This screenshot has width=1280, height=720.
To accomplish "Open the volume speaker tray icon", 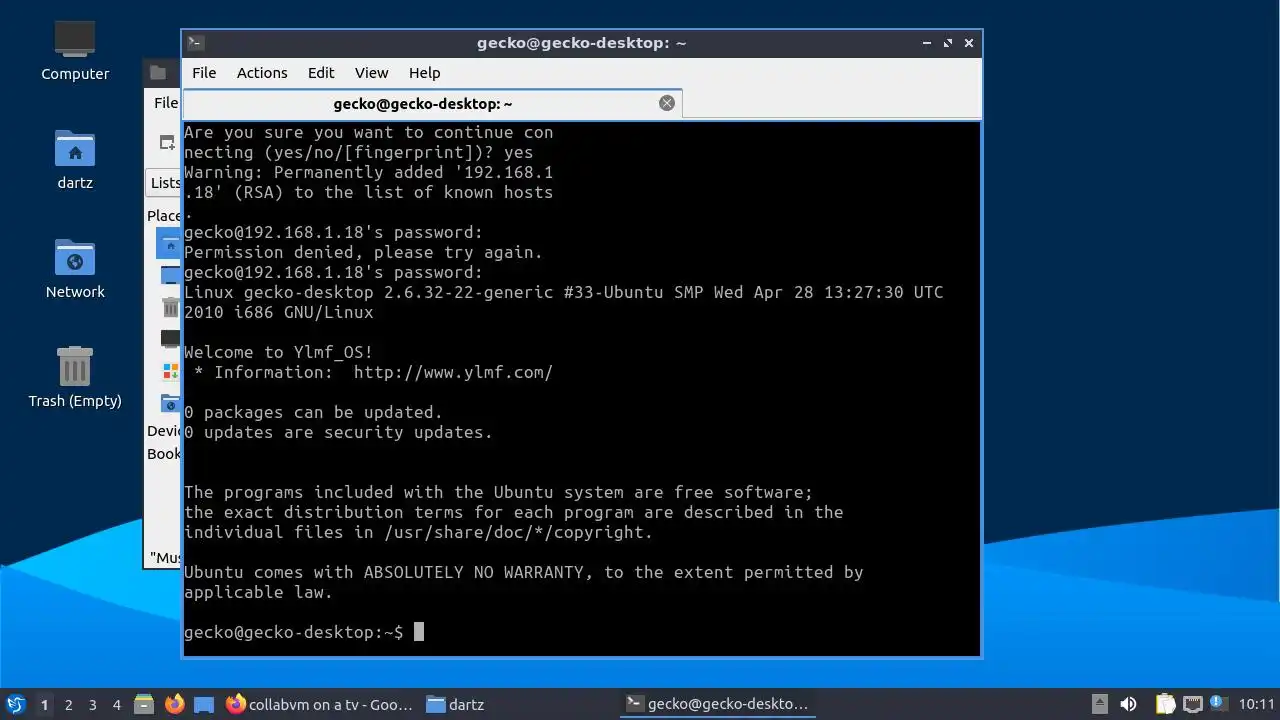I will tap(1129, 704).
